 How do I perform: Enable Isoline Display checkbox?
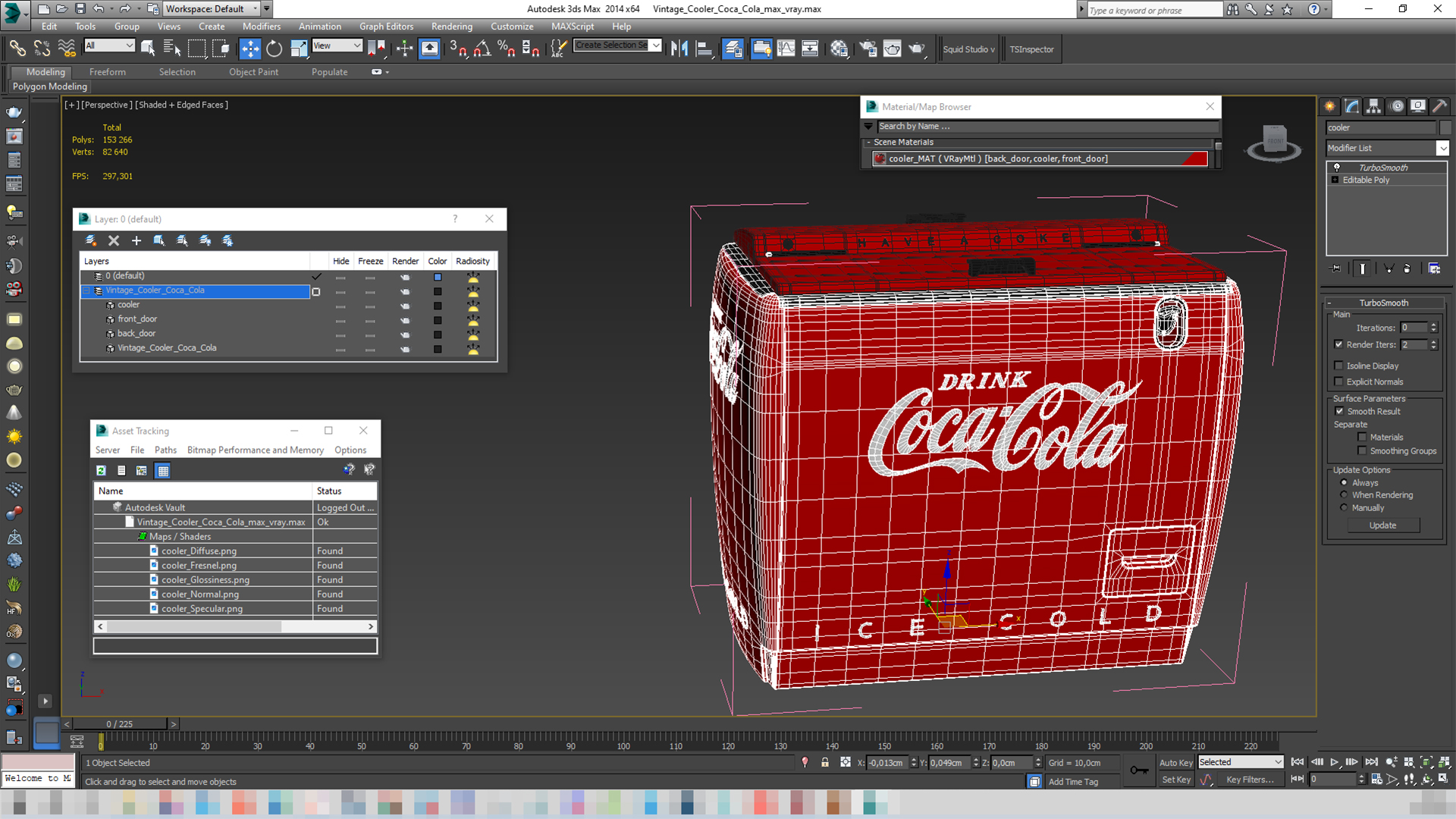click(1338, 366)
